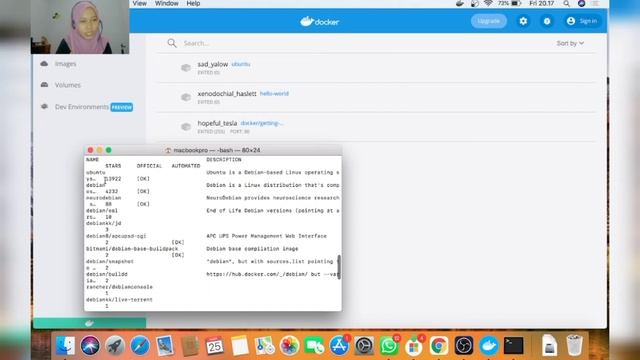Click the Sign in button
The height and width of the screenshot is (360, 640).
(582, 21)
